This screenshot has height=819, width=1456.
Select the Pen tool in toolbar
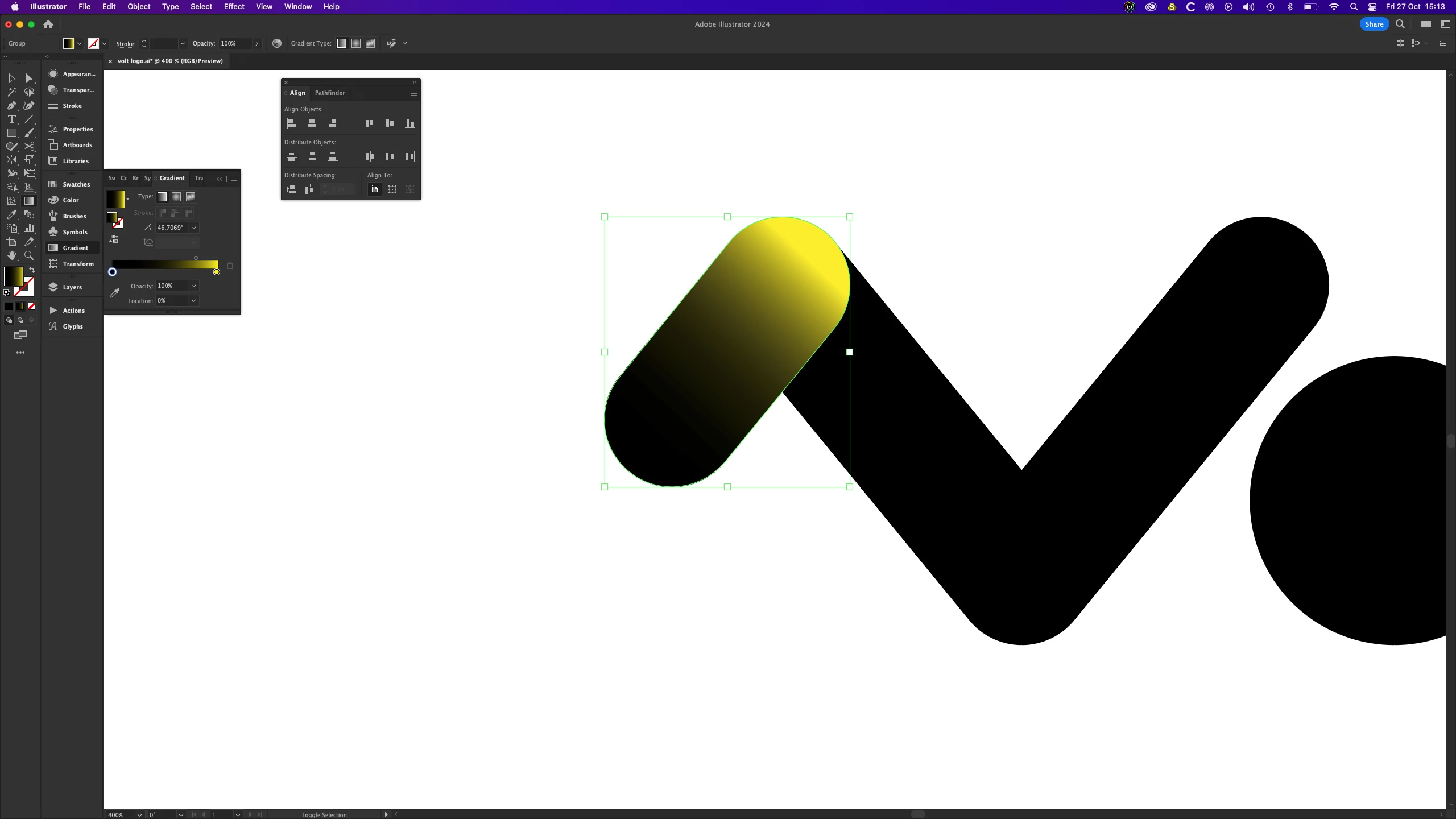[11, 105]
